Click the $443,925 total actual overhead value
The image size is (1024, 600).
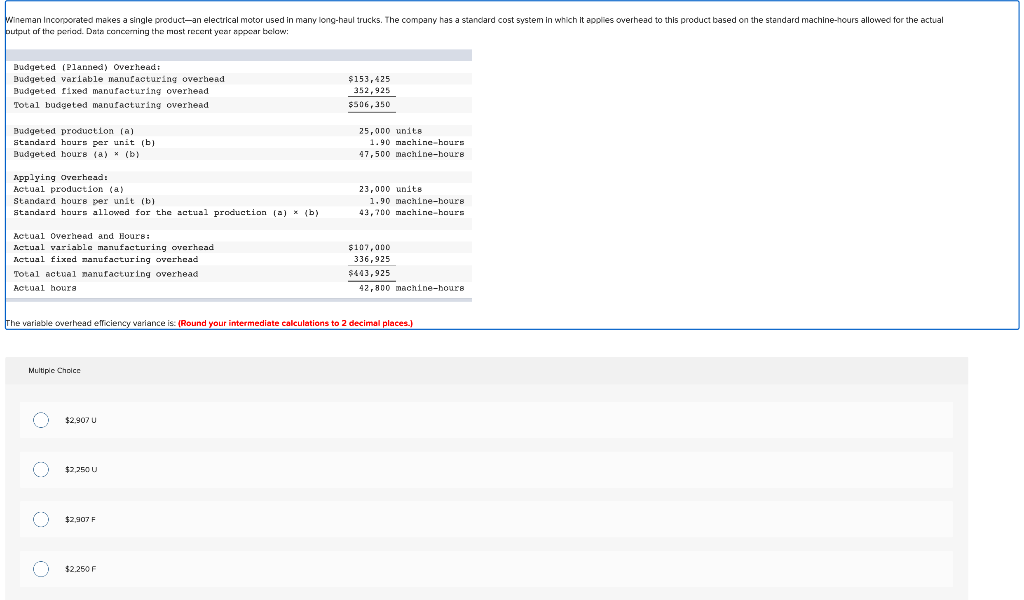369,274
